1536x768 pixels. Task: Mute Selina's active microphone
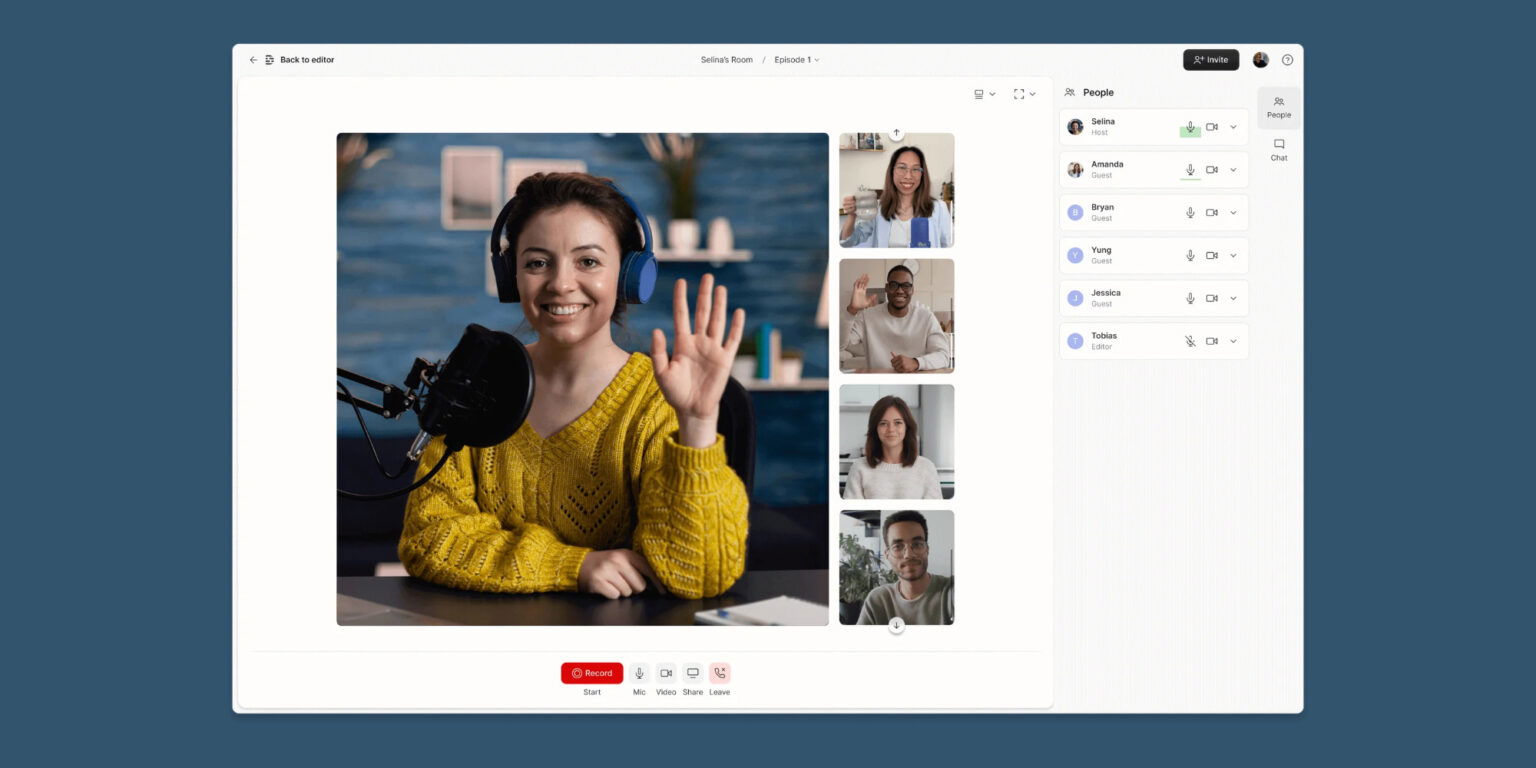tap(1190, 127)
